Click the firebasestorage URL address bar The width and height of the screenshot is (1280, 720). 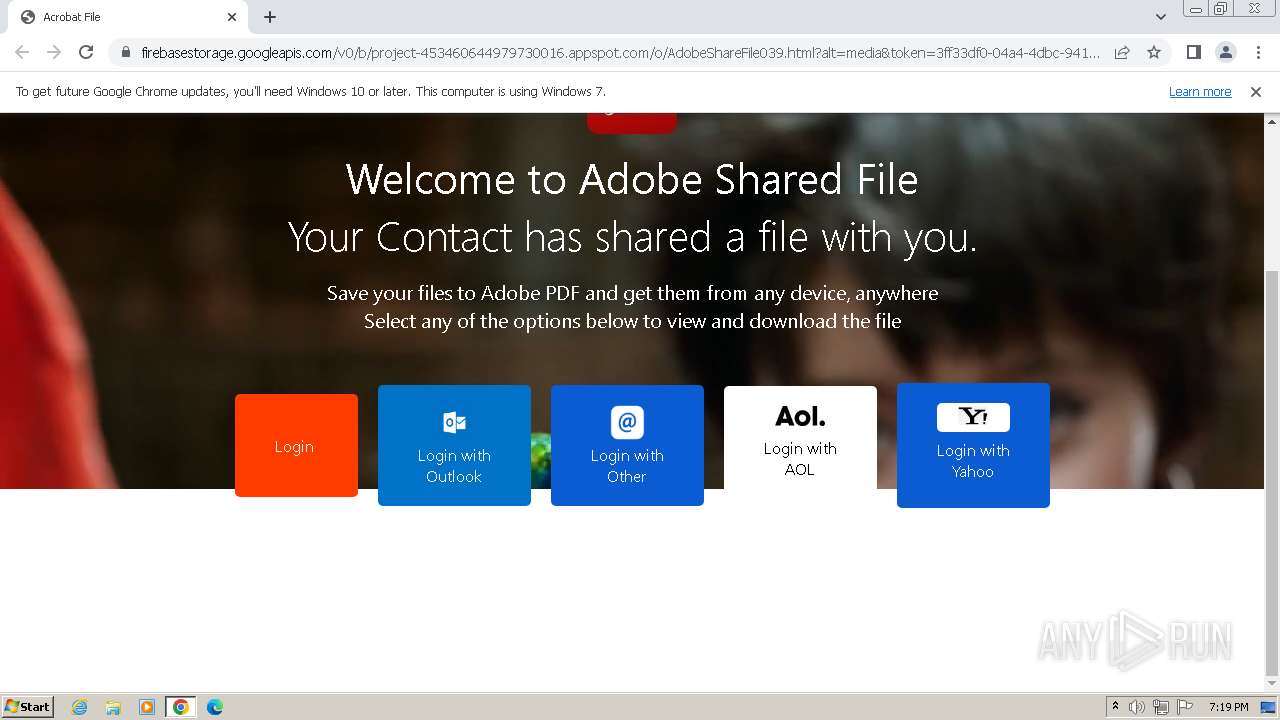(x=620, y=53)
